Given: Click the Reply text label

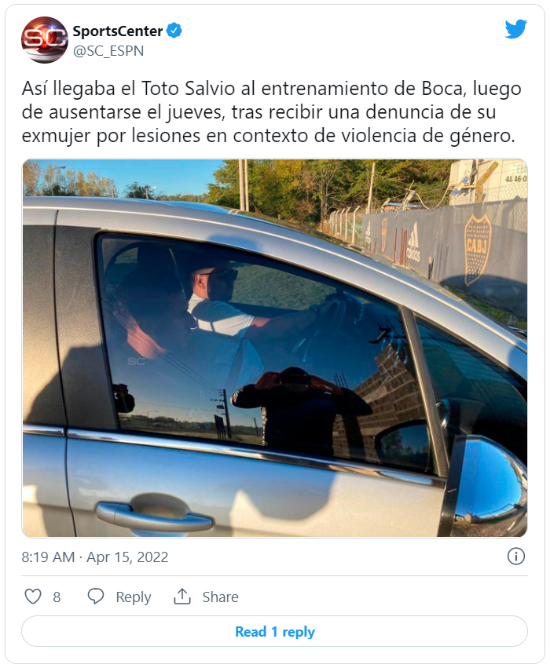Looking at the screenshot, I should click(x=133, y=597).
